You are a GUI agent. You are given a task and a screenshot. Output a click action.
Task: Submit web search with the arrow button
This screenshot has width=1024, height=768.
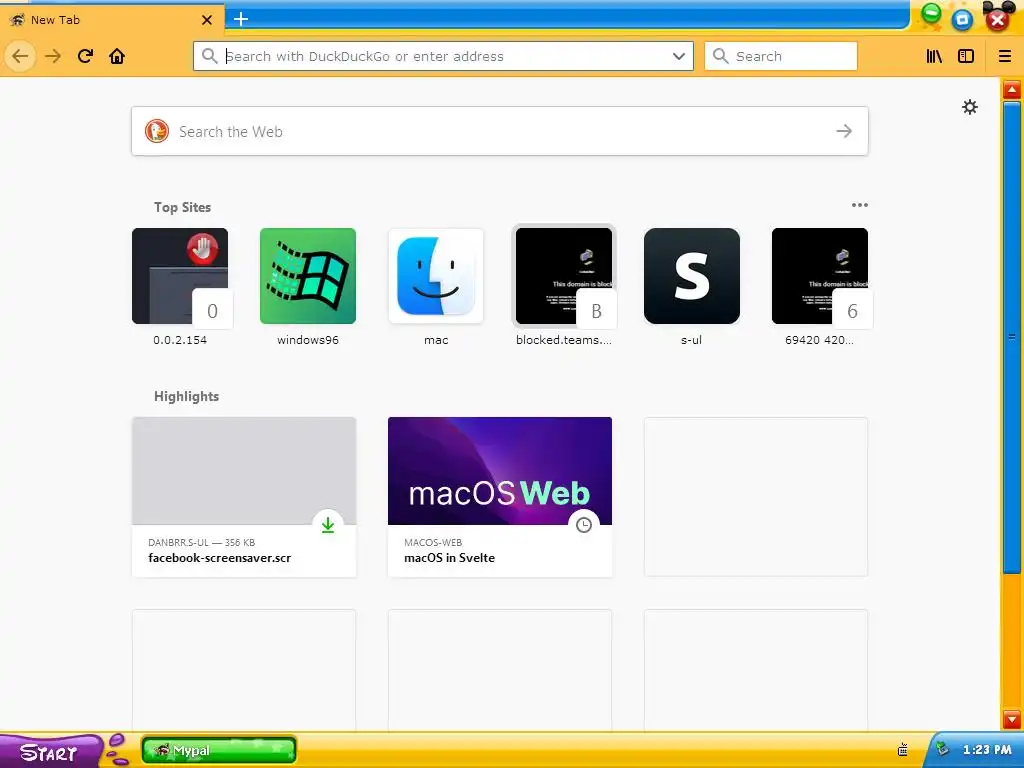coord(844,131)
